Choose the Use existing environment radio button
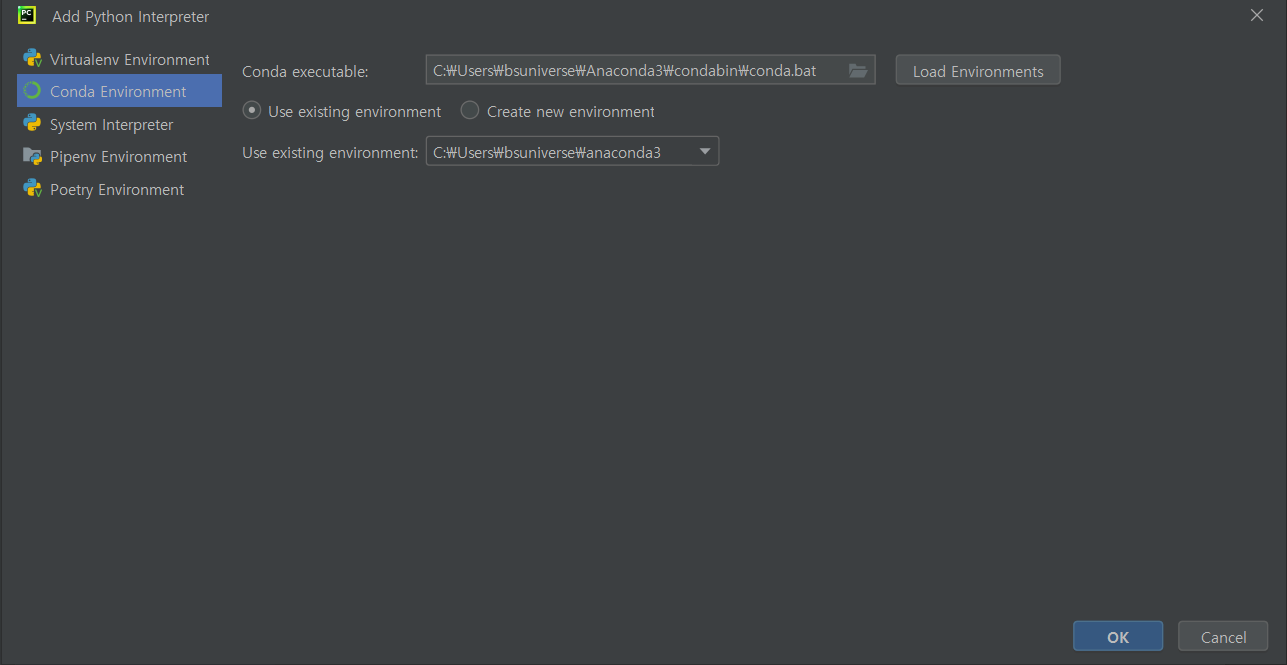 point(252,111)
